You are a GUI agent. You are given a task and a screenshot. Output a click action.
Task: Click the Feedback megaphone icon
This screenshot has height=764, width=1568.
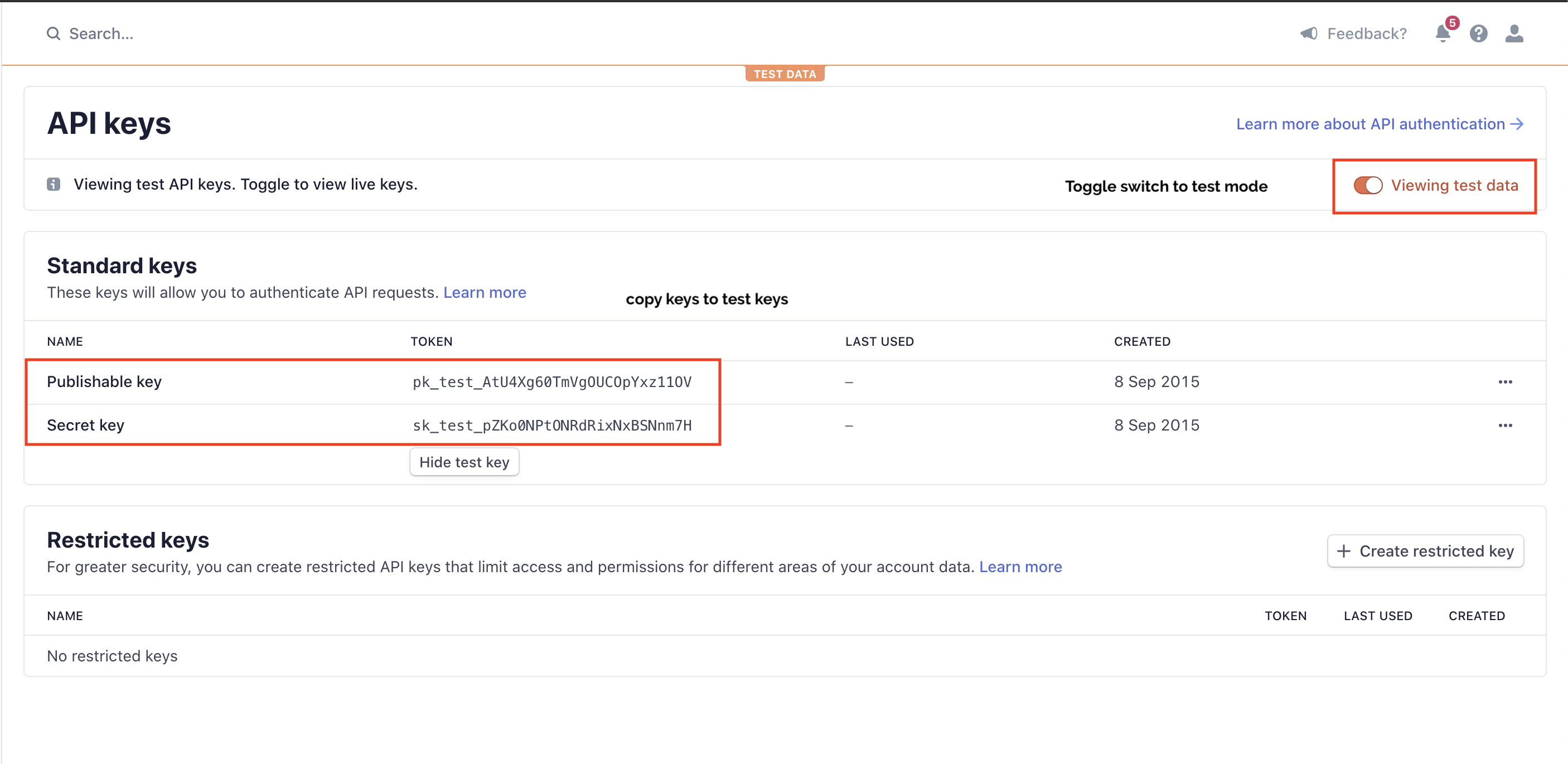pyautogui.click(x=1309, y=33)
